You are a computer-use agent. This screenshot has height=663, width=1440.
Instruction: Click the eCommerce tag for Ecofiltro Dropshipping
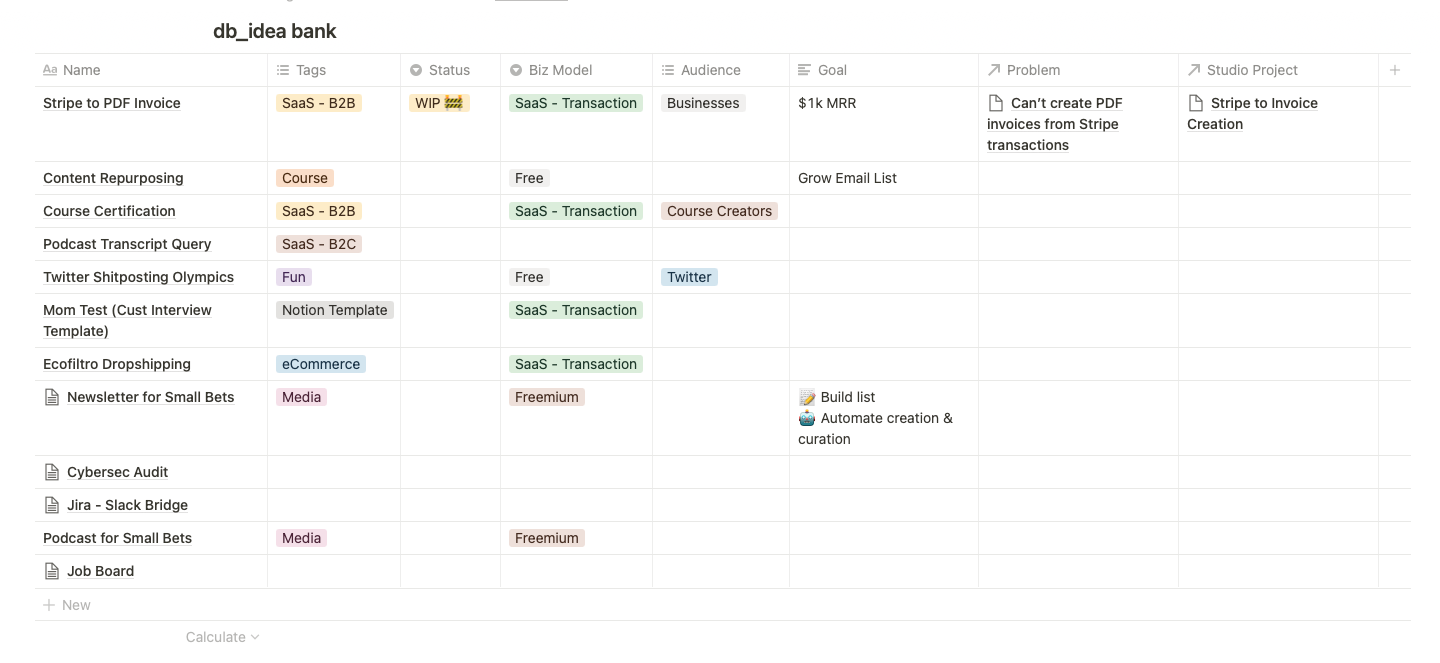(x=321, y=364)
